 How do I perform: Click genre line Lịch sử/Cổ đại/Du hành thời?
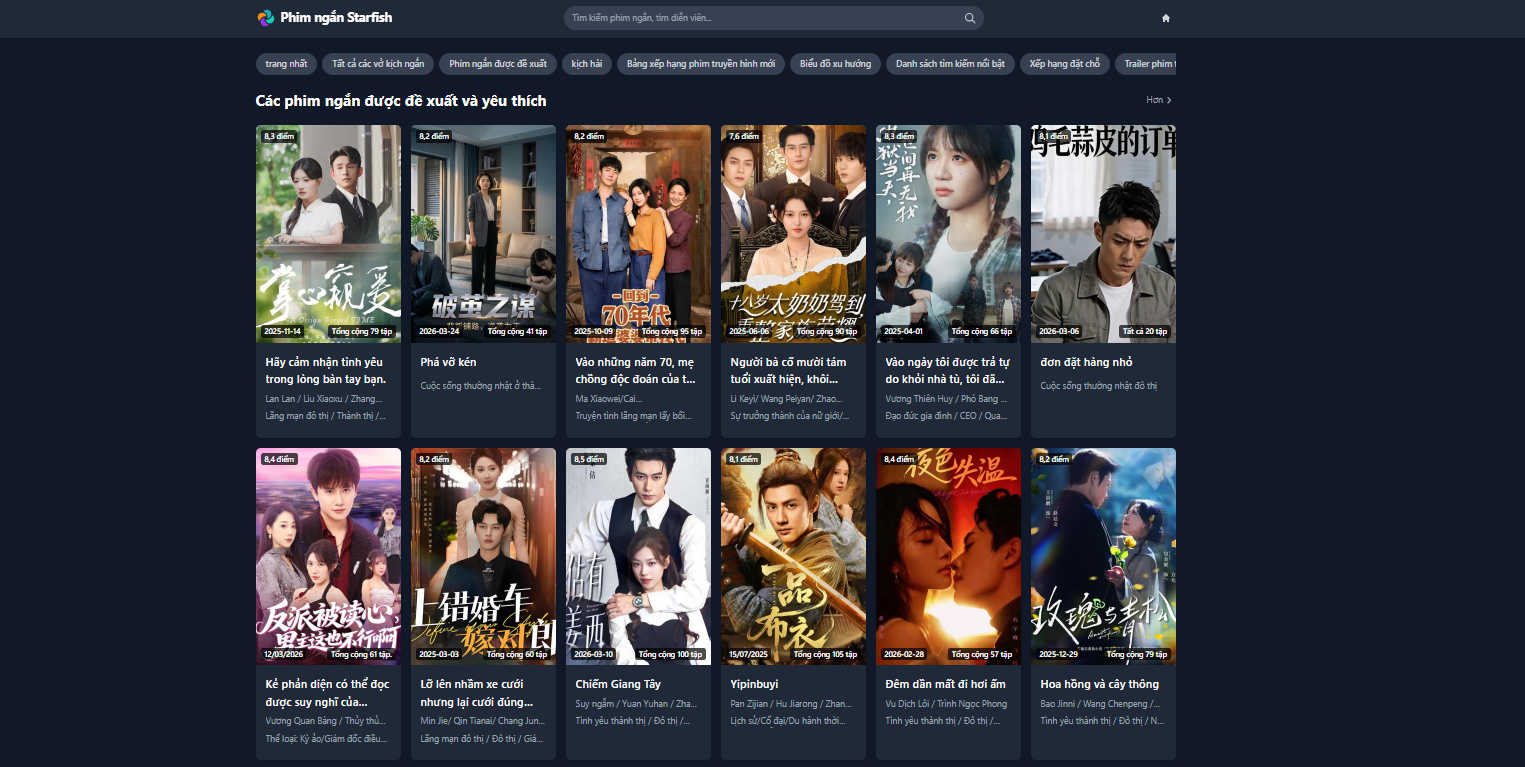coord(790,720)
